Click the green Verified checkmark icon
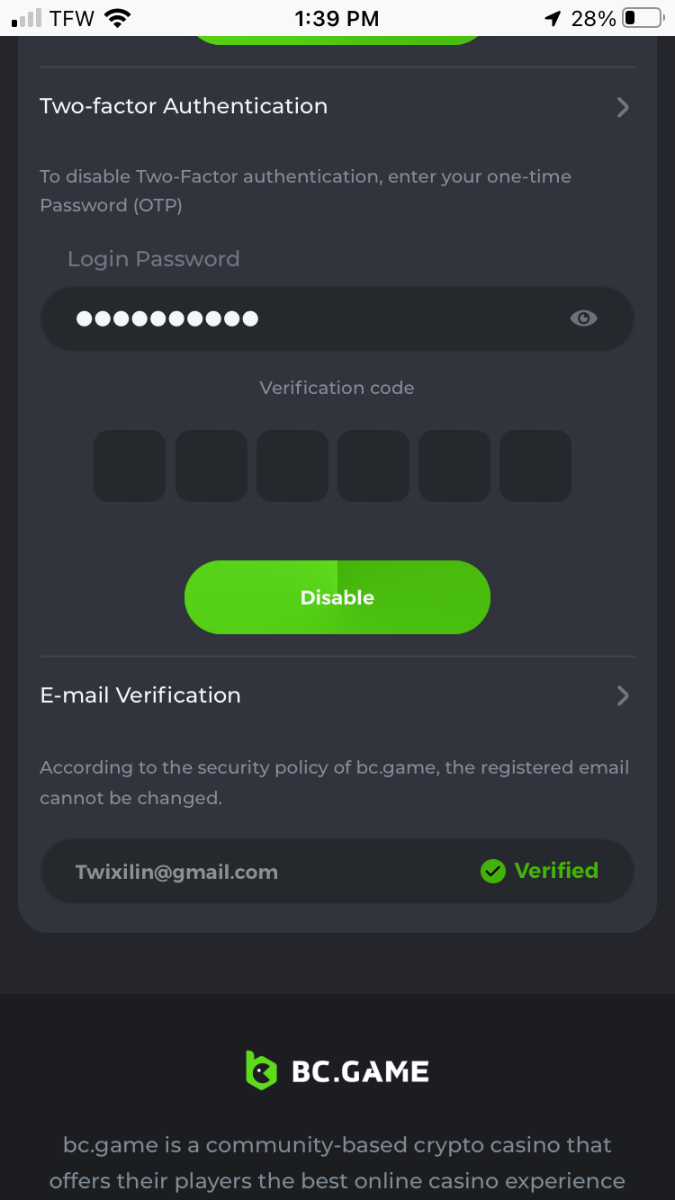Screen dimensions: 675x1200 point(492,871)
